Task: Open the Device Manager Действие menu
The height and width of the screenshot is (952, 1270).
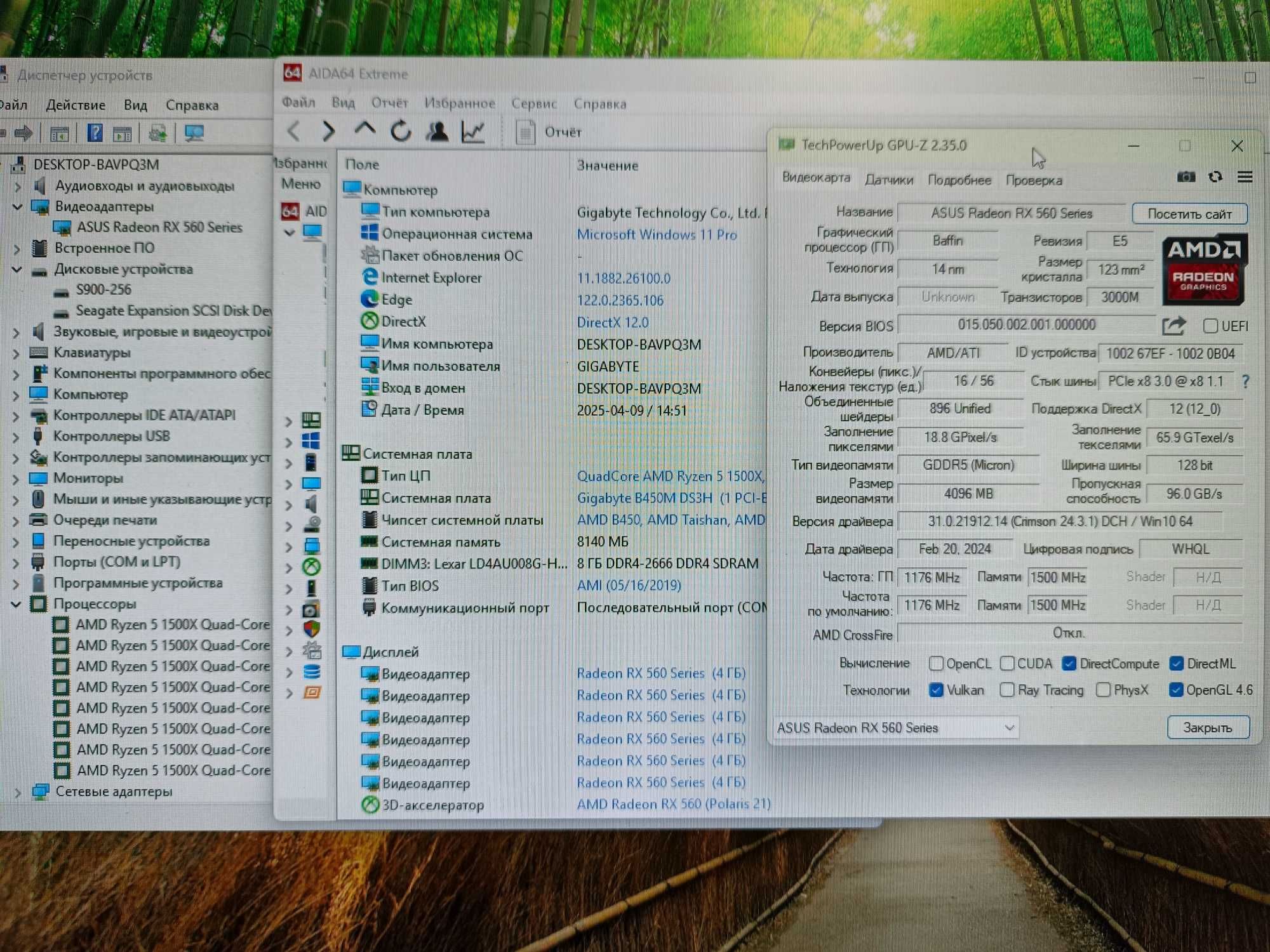Action: [x=76, y=105]
